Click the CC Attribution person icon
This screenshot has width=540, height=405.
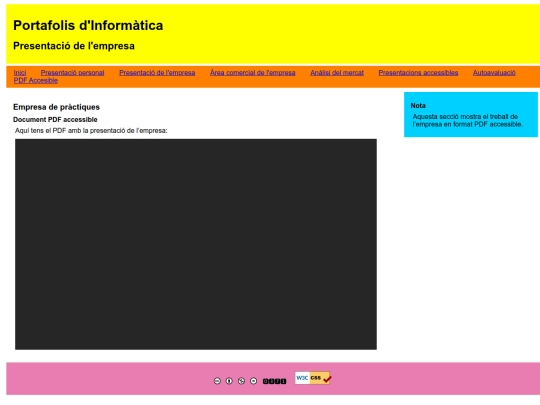[x=229, y=381]
